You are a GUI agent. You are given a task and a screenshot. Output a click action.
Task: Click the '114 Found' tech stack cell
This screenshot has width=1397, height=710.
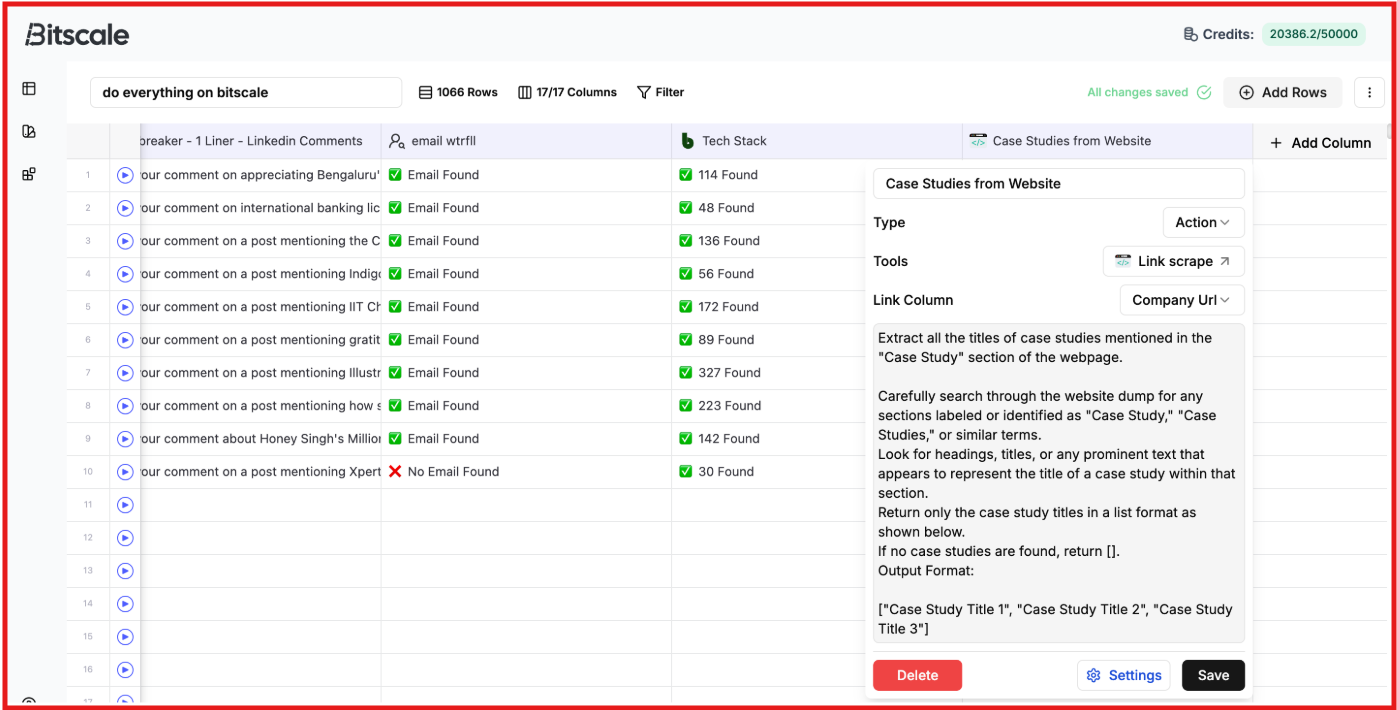[768, 175]
